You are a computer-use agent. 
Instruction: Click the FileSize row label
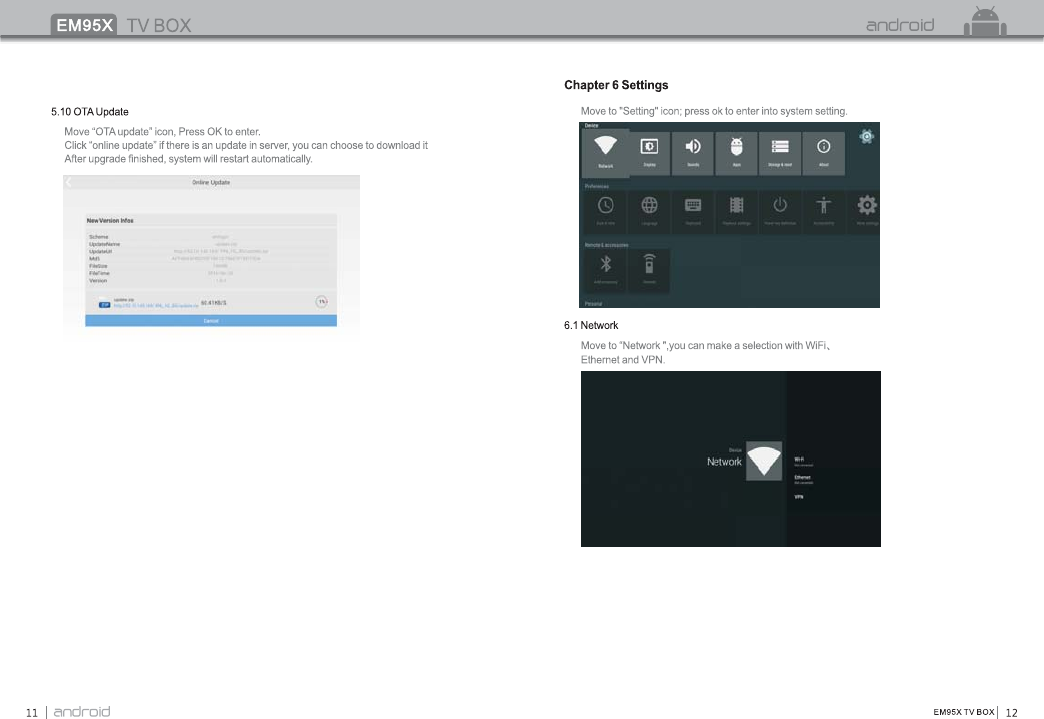(98, 266)
